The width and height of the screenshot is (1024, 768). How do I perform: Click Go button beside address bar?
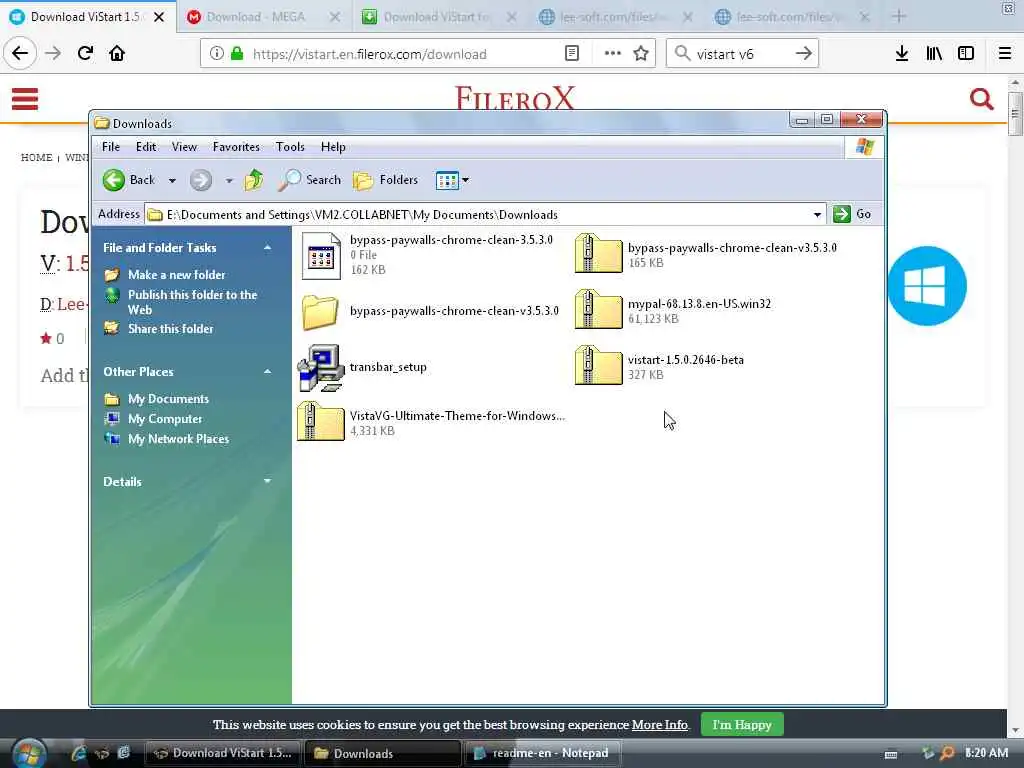[852, 214]
